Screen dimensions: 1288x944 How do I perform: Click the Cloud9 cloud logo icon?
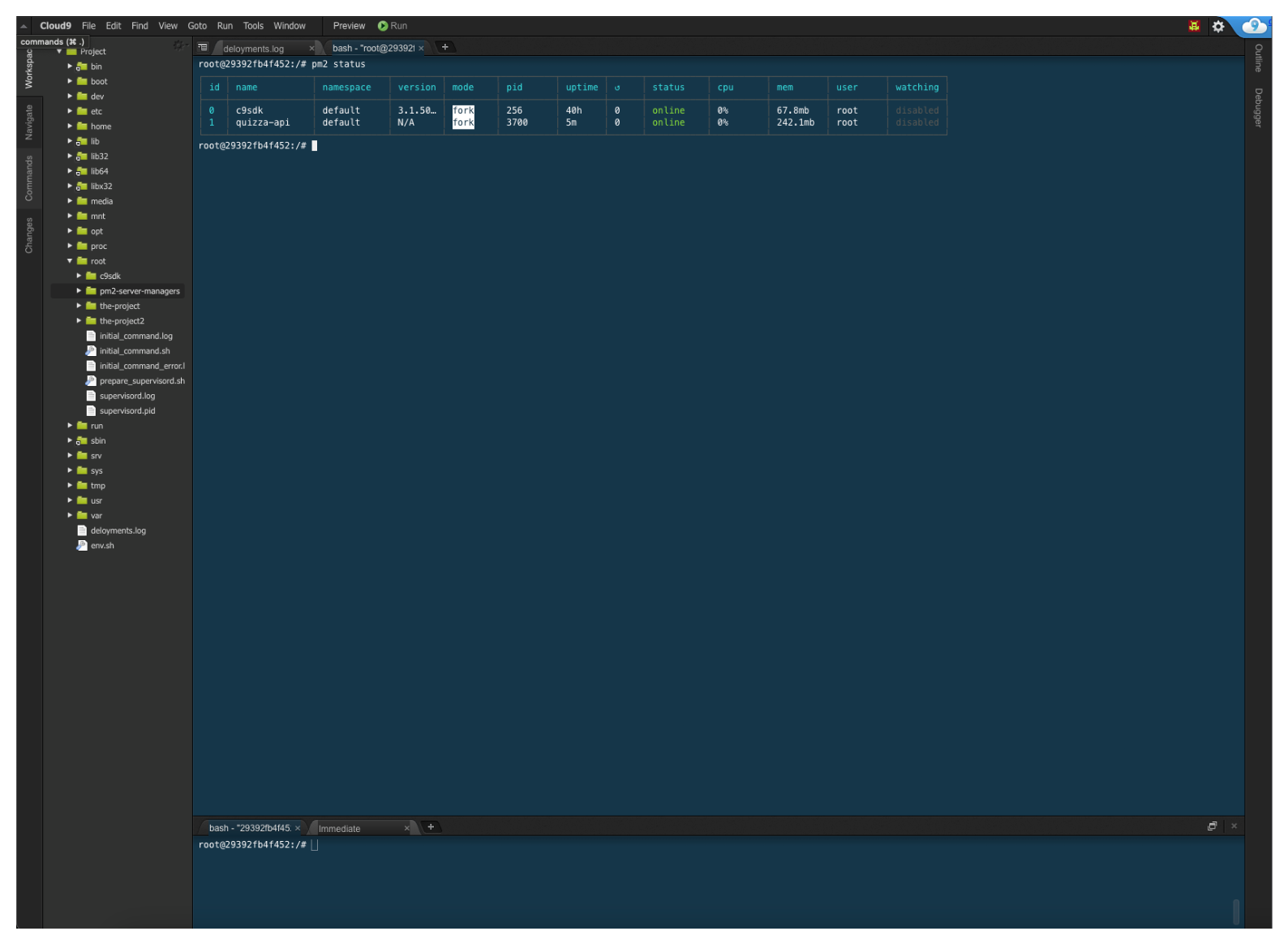(1253, 26)
